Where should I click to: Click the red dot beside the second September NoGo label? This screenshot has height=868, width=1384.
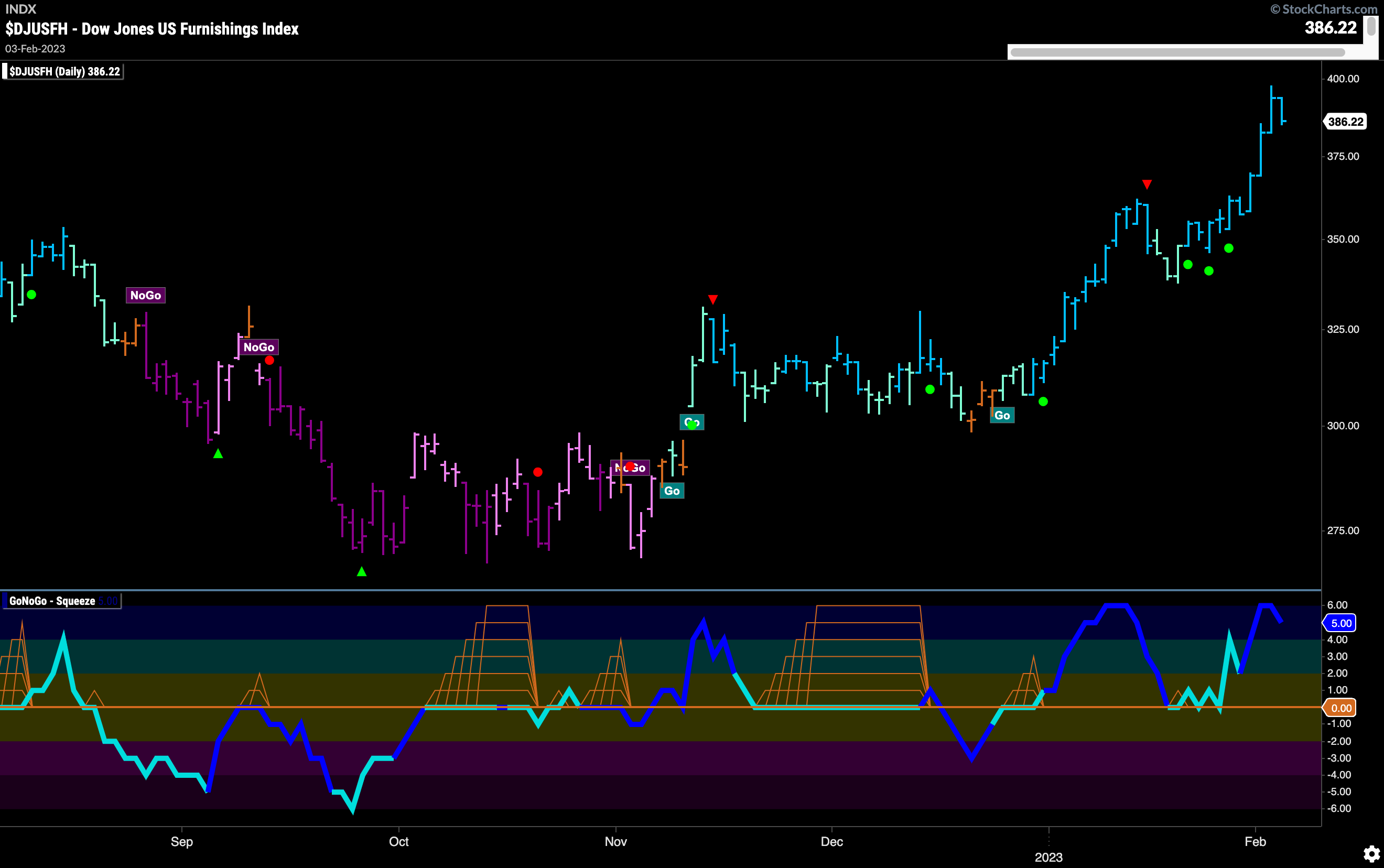[x=269, y=361]
